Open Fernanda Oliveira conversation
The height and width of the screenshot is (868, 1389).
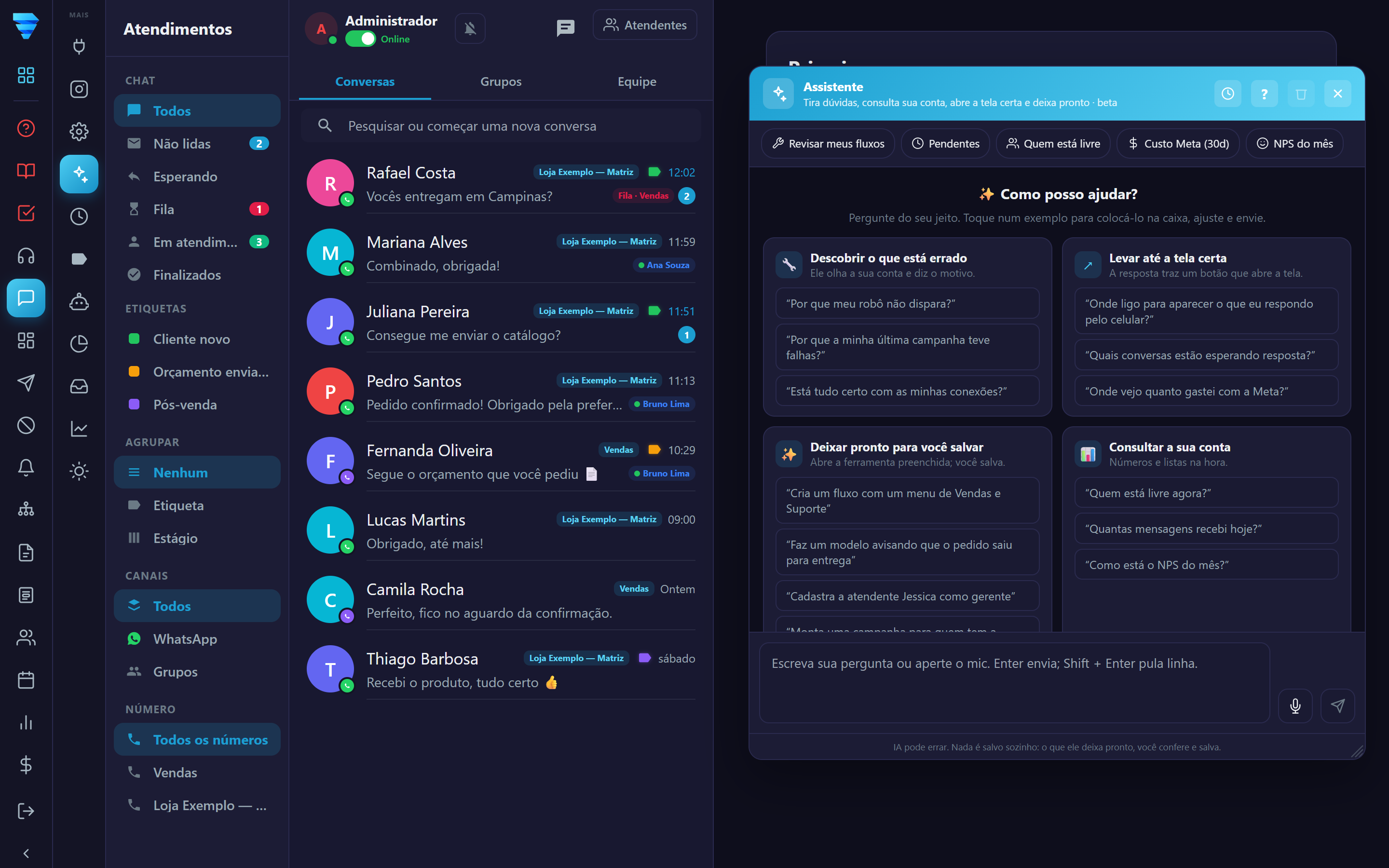pos(501,461)
